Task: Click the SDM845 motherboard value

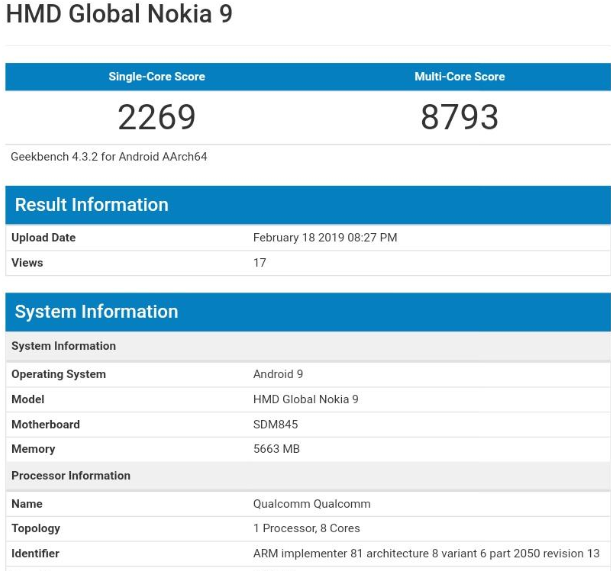Action: 275,424
